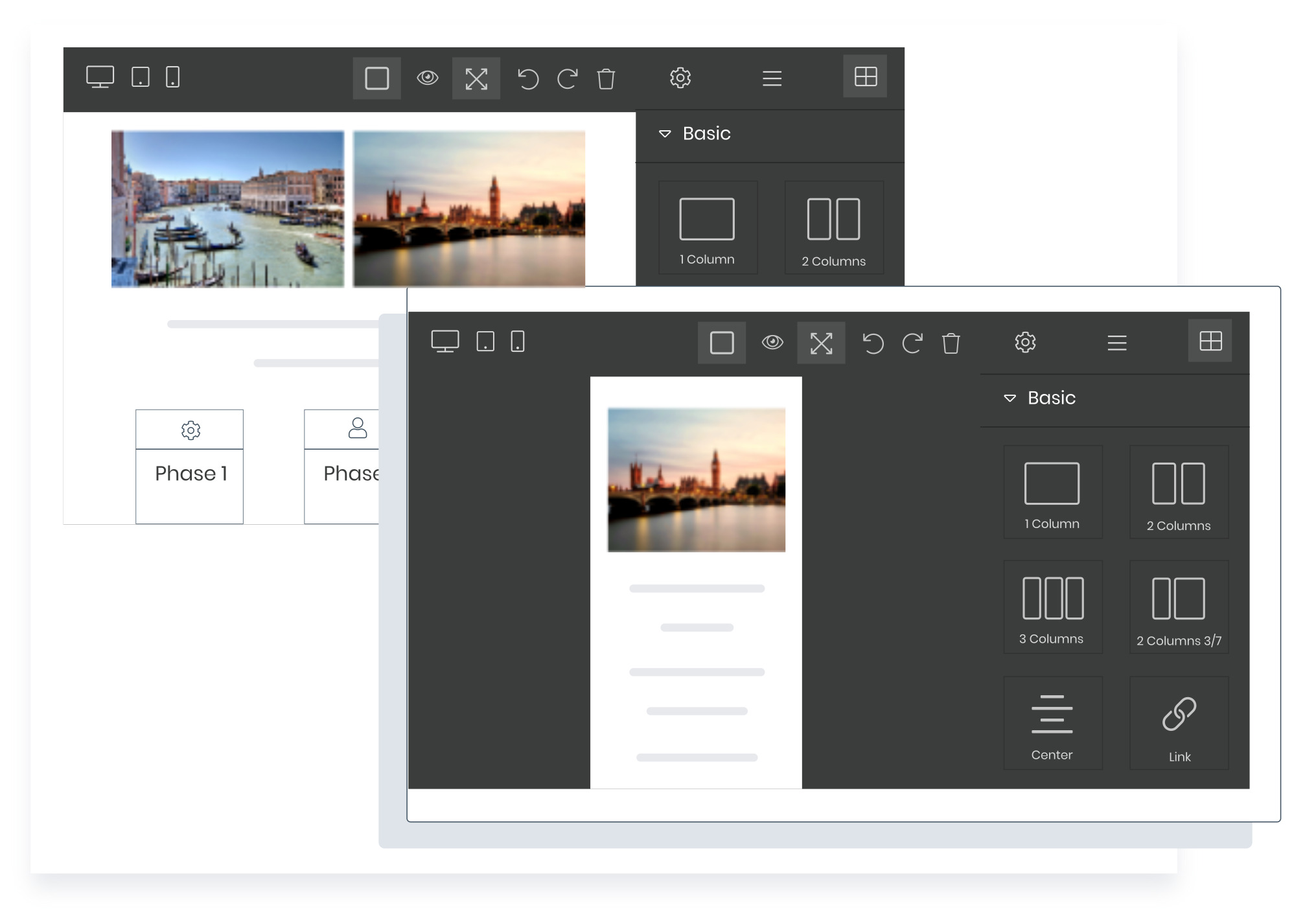The image size is (1316, 911).
Task: Undo last action in front editor
Action: pos(873,343)
